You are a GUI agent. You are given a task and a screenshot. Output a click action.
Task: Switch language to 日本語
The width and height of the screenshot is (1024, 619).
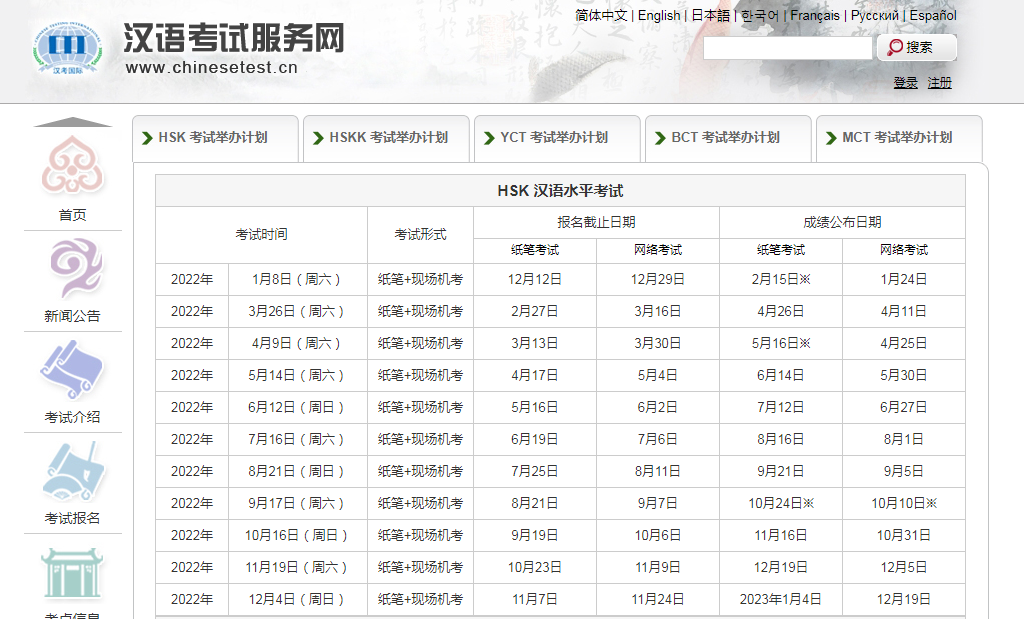click(x=711, y=15)
